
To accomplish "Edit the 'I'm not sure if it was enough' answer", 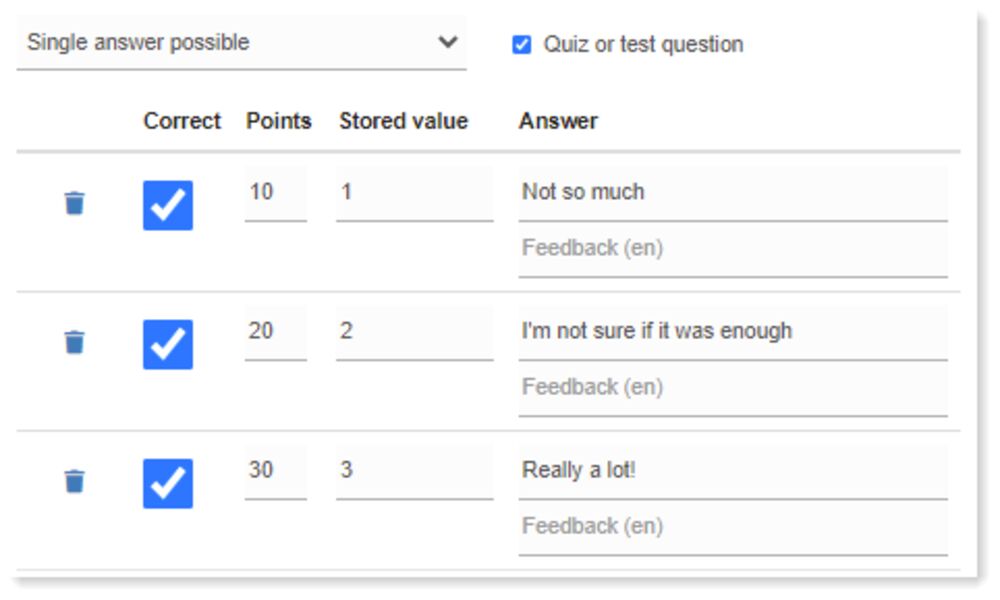I will (732, 331).
